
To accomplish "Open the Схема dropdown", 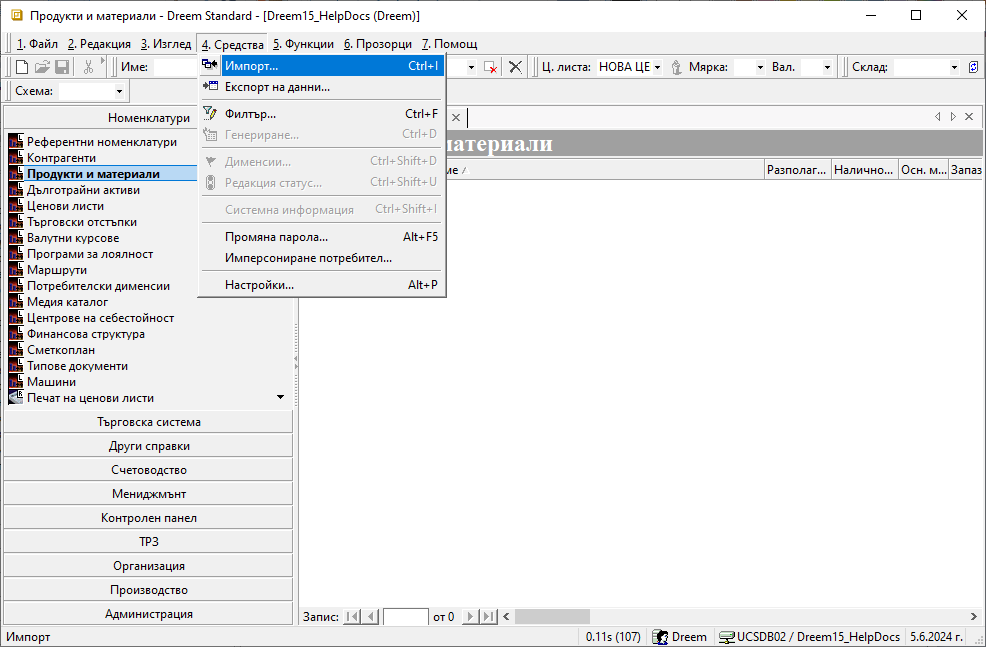I will tap(119, 92).
